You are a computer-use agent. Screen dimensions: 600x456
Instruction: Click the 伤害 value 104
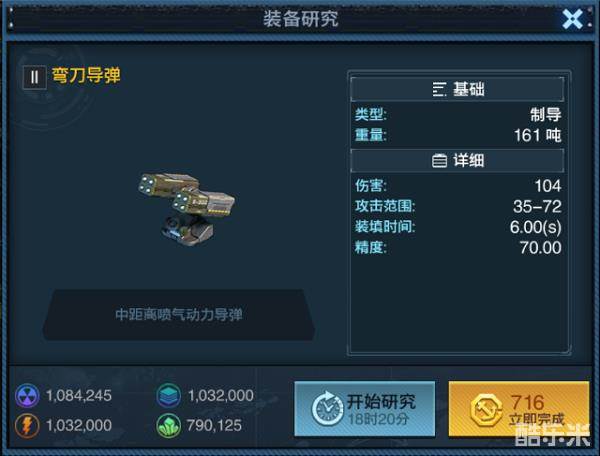tap(548, 186)
